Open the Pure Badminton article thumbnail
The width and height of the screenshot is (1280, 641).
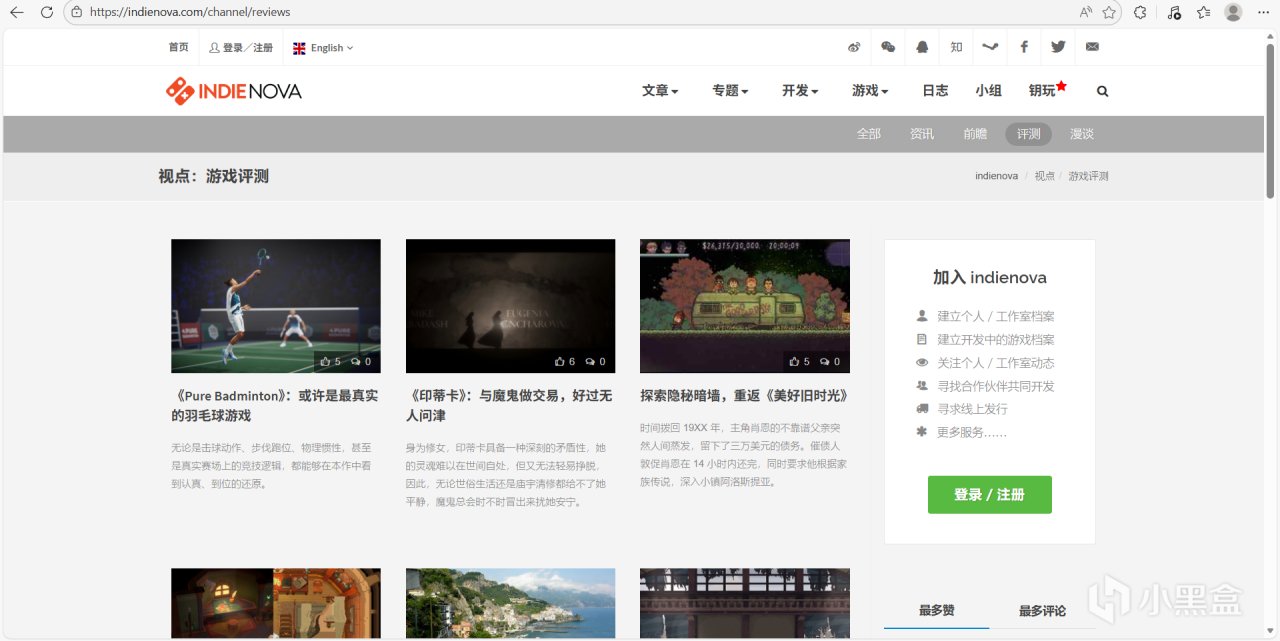point(276,306)
